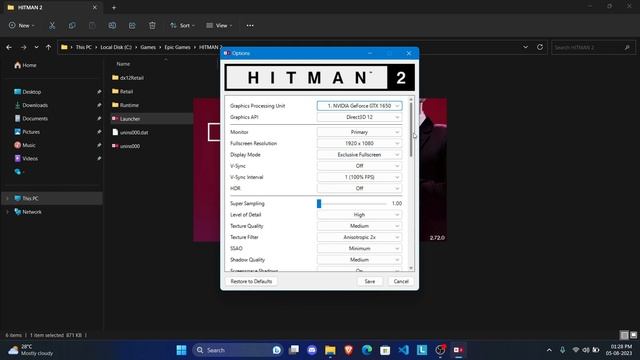Select the Retail folder
640x360 pixels.
click(x=126, y=91)
